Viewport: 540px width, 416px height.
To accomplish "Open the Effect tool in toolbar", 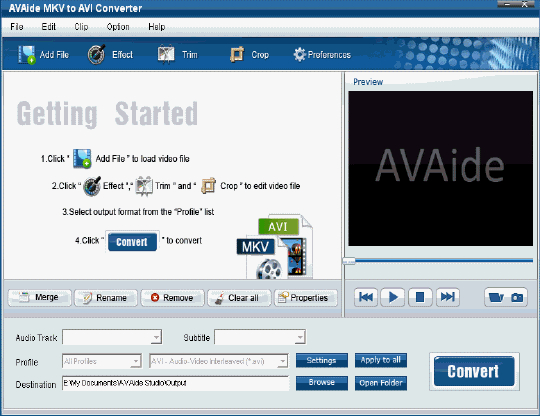I will (x=96, y=55).
